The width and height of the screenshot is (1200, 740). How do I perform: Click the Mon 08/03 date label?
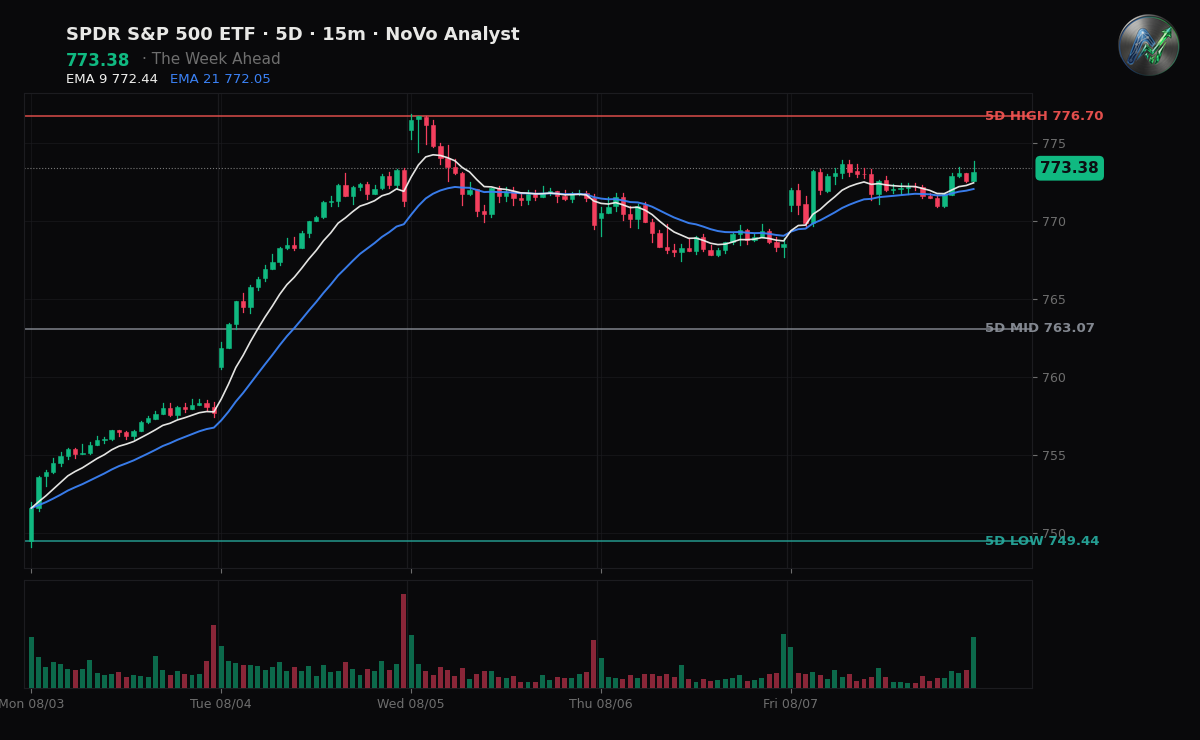coord(31,704)
